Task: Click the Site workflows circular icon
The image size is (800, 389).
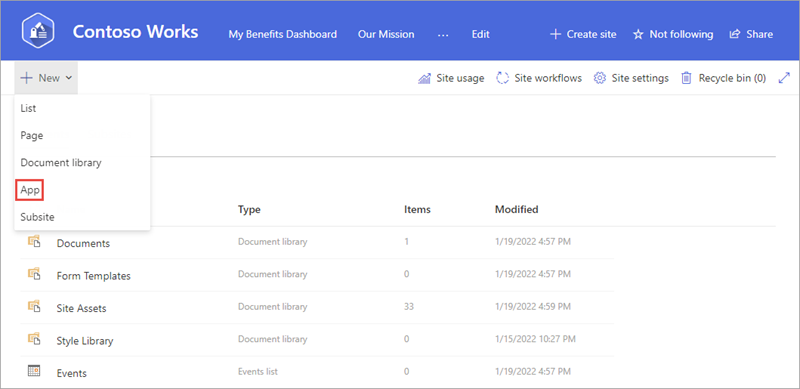Action: [503, 78]
